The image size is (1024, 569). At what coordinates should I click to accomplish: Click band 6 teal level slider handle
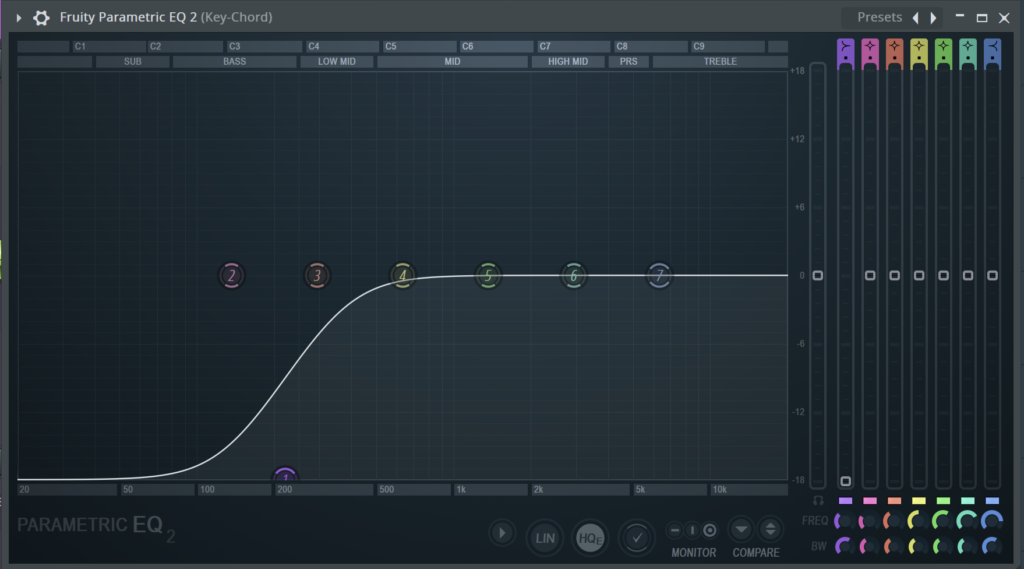[968, 276]
